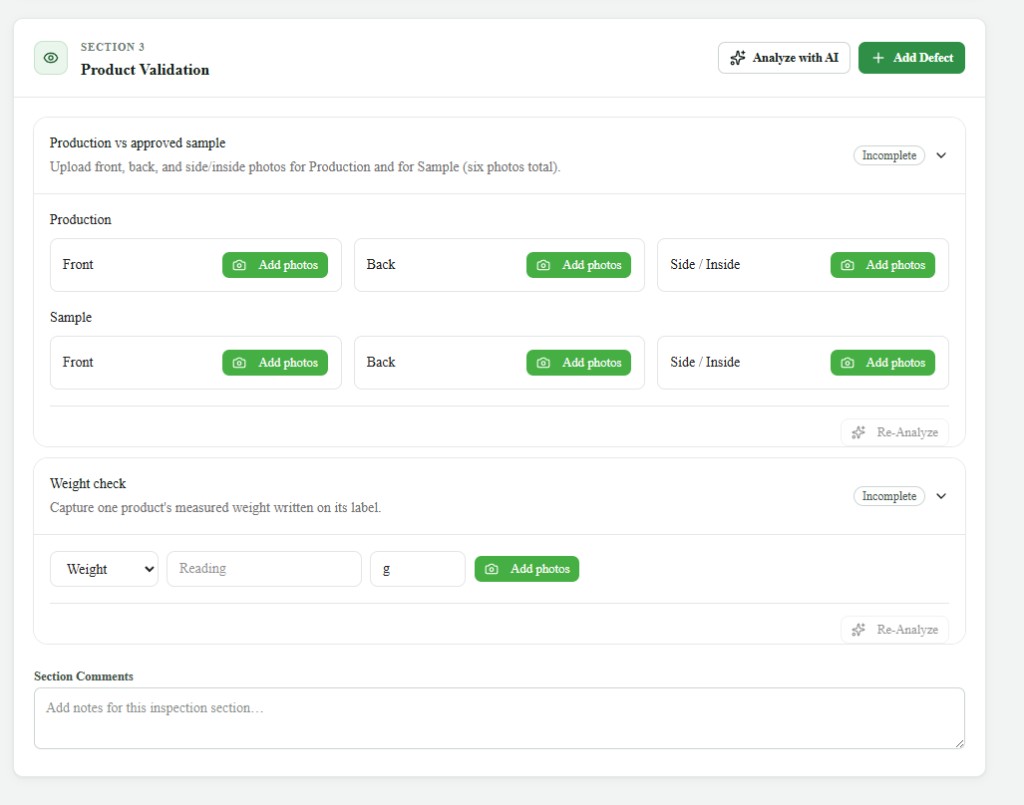
Task: Collapse the Weight check panel chevron
Action: [941, 496]
